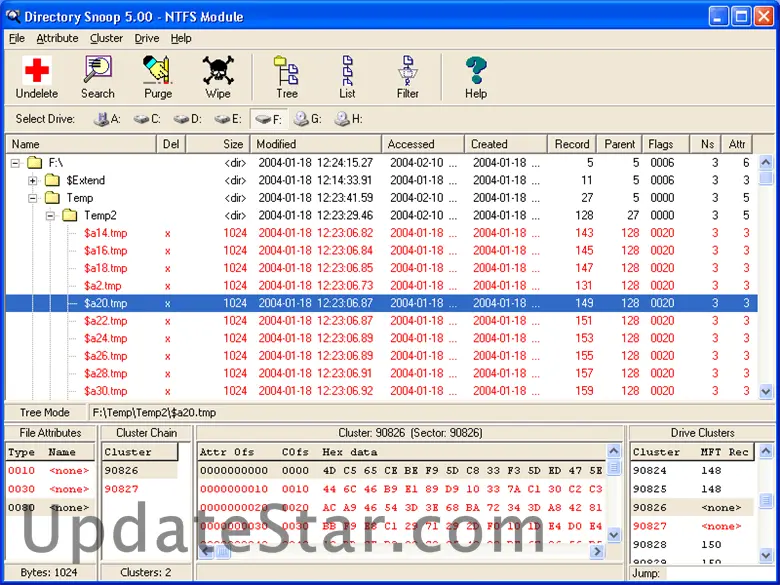
Task: Click hex row at offset 0000000010
Action: 401,489
